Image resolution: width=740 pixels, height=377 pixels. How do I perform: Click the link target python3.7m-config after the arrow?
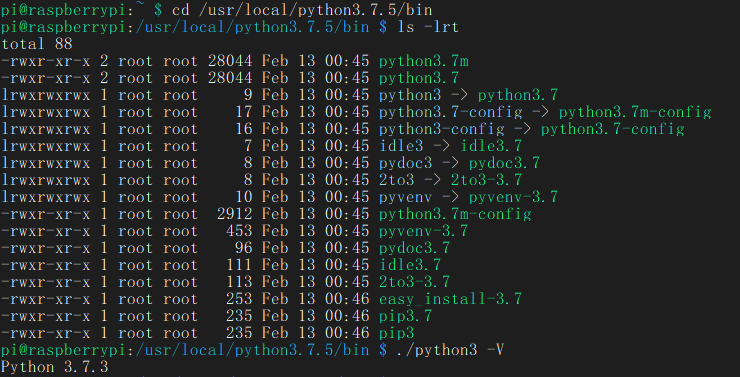[635, 112]
